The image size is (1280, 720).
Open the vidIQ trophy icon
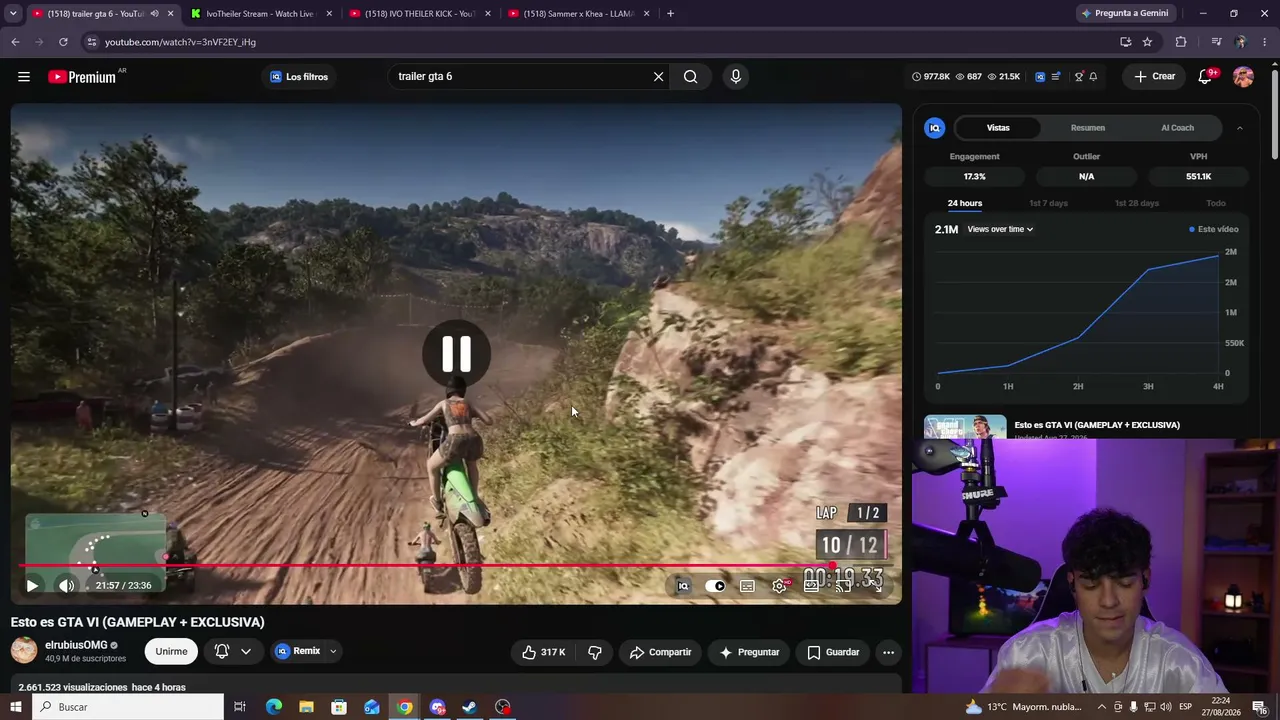coord(1078,77)
